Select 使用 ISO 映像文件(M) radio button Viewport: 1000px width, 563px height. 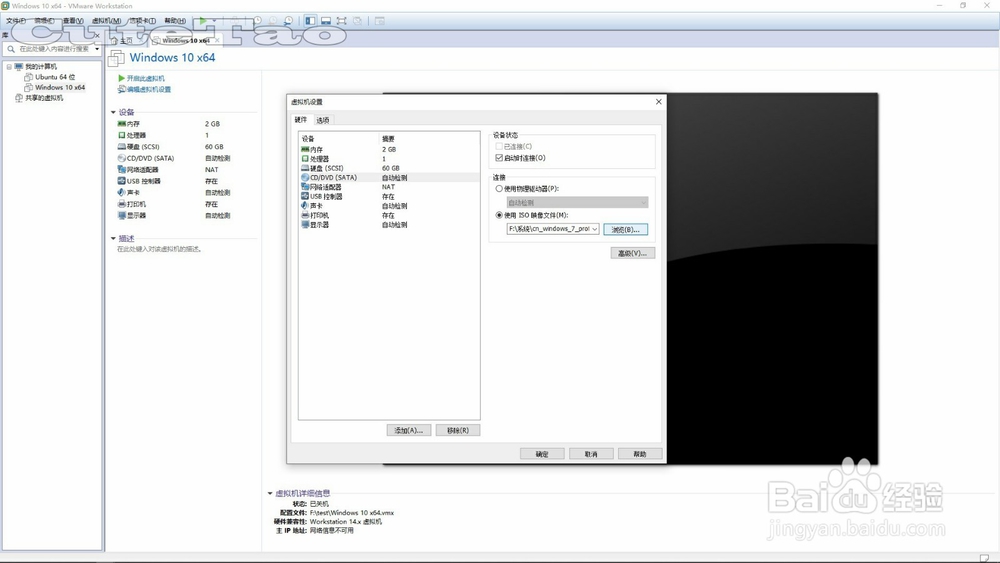pos(499,216)
